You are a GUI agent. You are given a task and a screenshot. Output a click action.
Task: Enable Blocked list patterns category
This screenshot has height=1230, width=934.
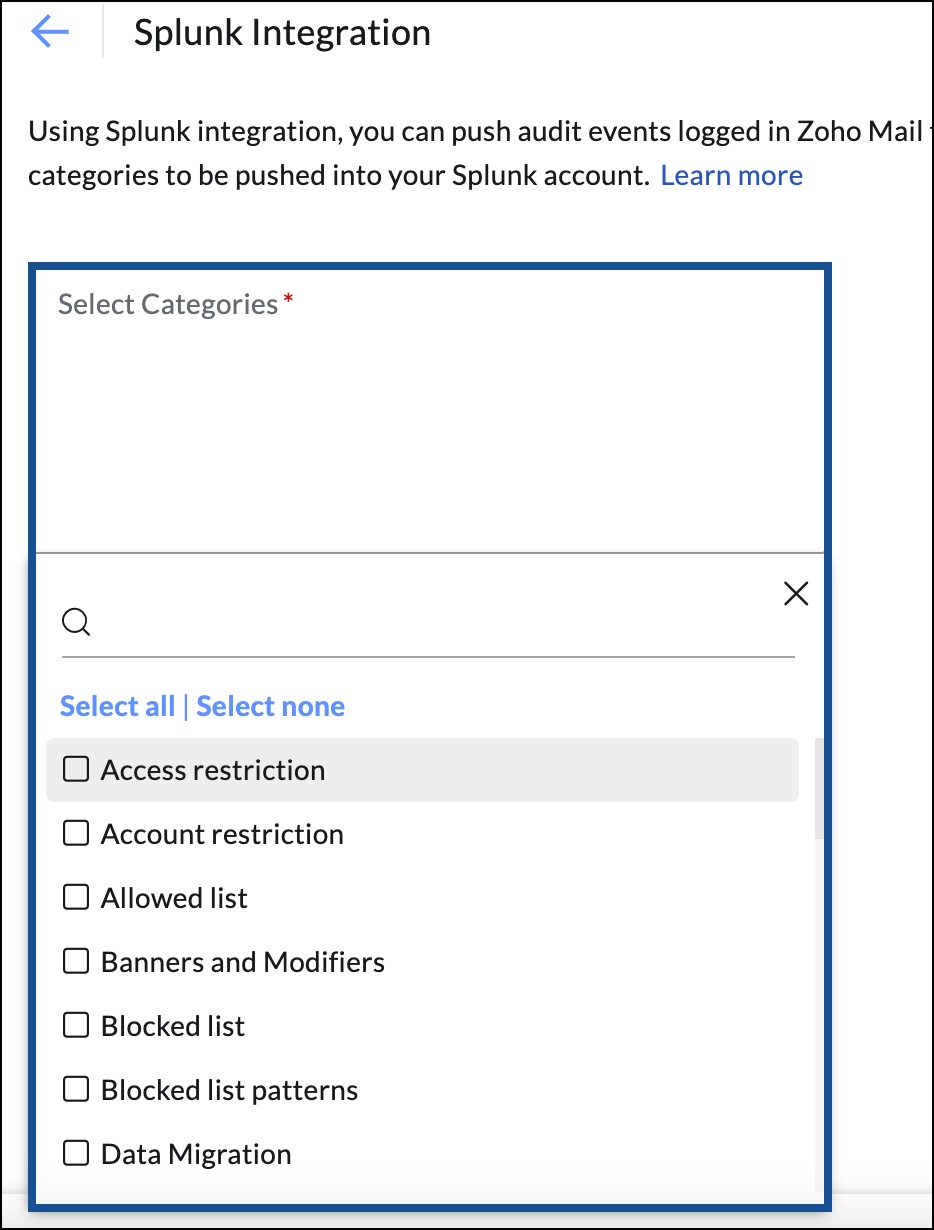pos(75,1089)
